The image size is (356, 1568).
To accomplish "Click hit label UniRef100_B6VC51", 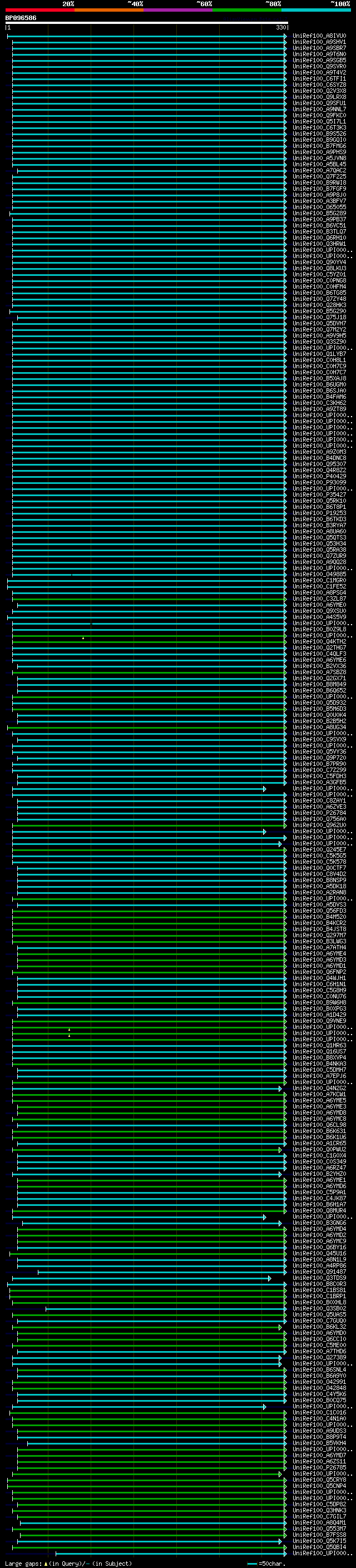I will click(319, 226).
